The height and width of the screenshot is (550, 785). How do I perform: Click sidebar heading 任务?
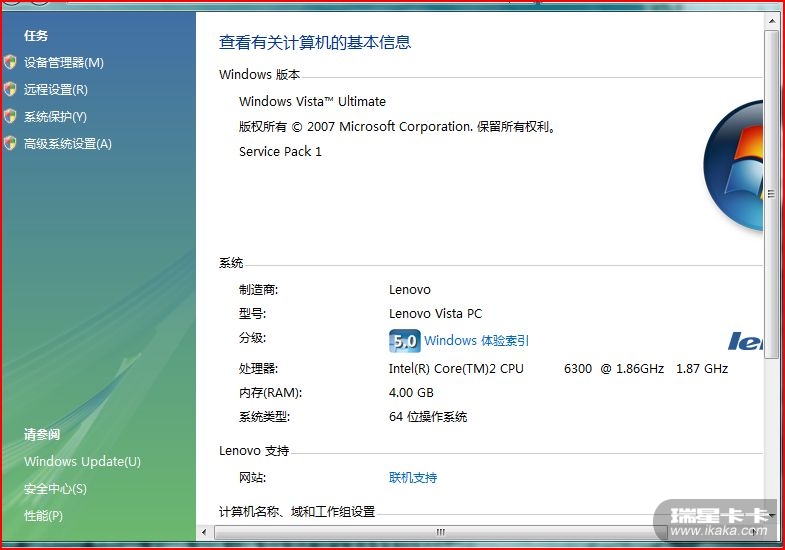tap(36, 36)
